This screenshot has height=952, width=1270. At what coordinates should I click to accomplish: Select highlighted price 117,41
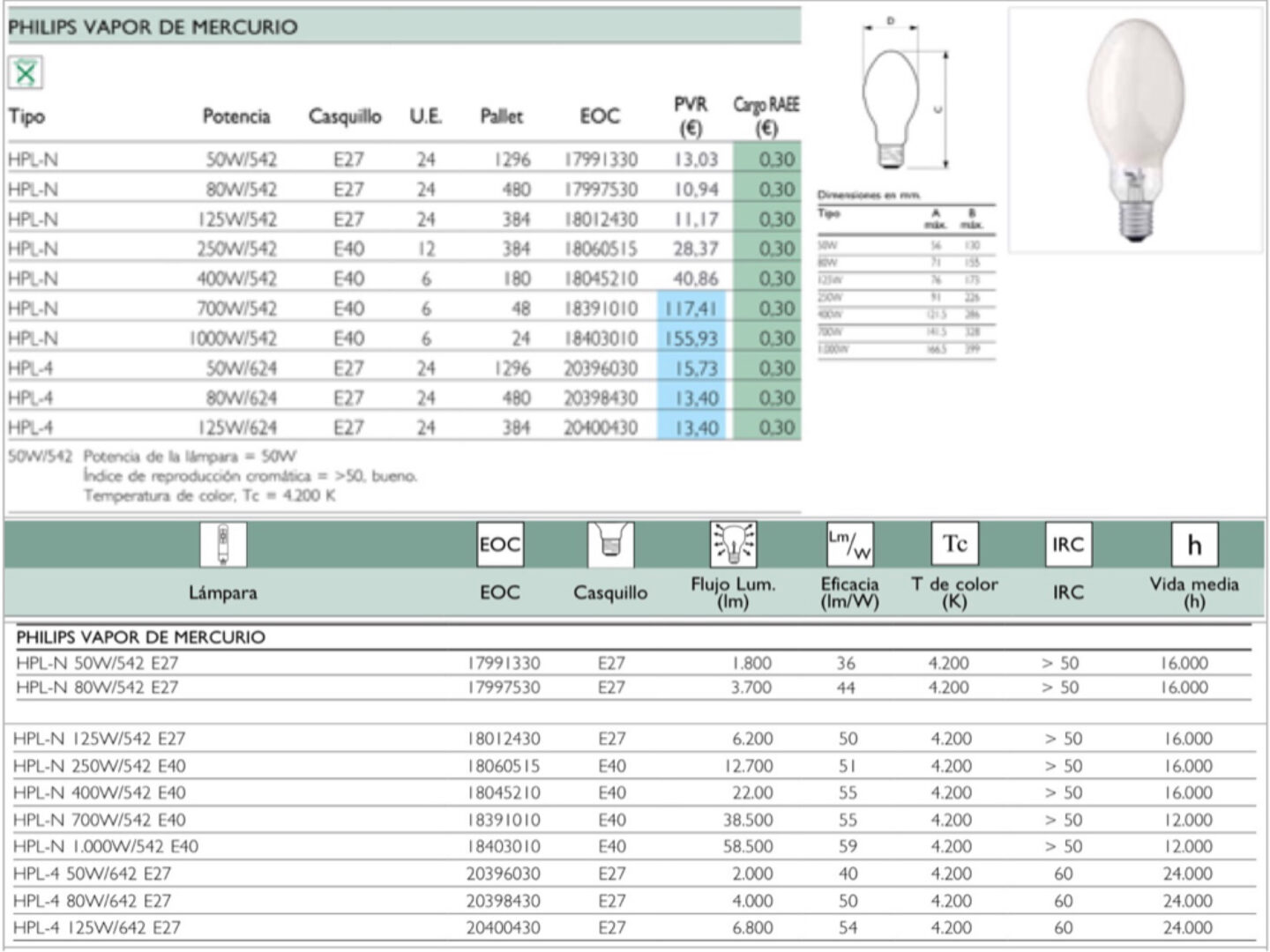[691, 309]
